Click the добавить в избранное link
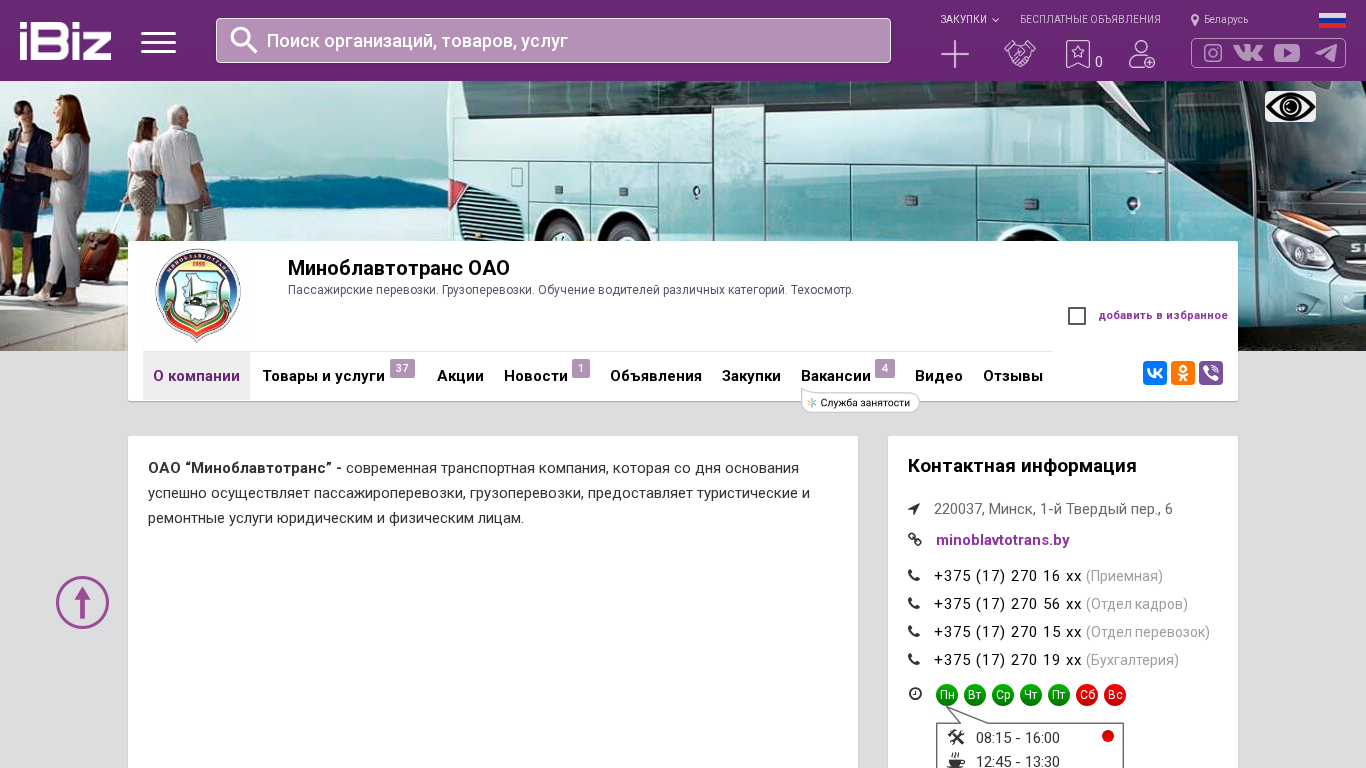 point(1163,316)
